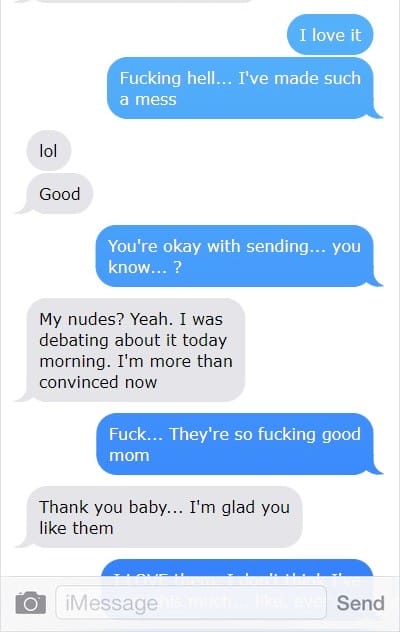Click the word 'debating' in gray message

pos(75,340)
